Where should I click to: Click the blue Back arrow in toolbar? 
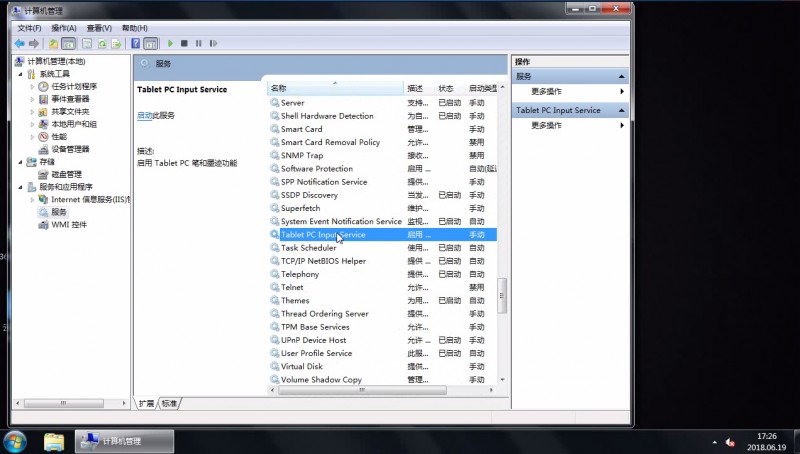(x=19, y=44)
